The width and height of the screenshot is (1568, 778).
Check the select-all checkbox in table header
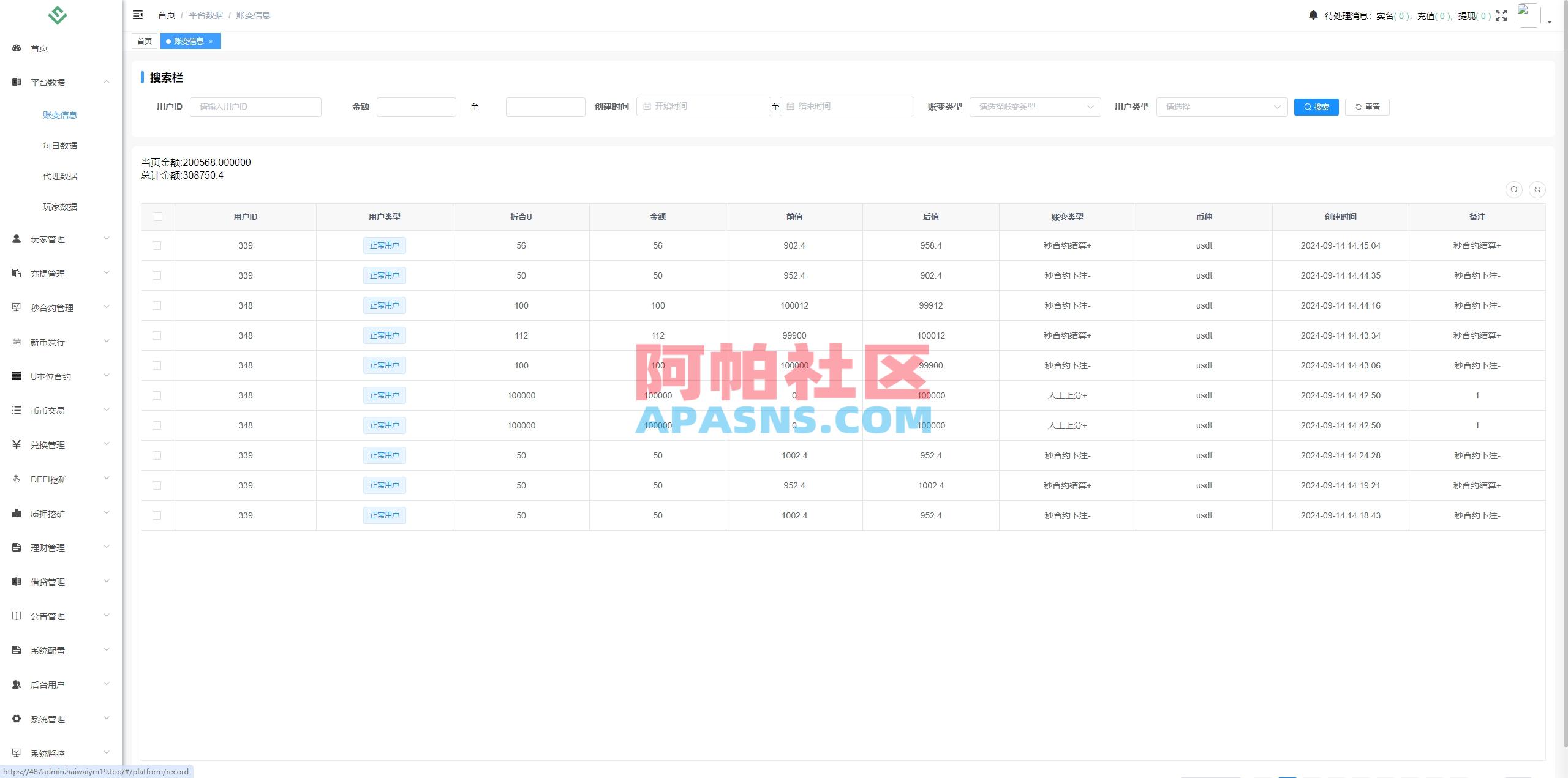[x=157, y=217]
